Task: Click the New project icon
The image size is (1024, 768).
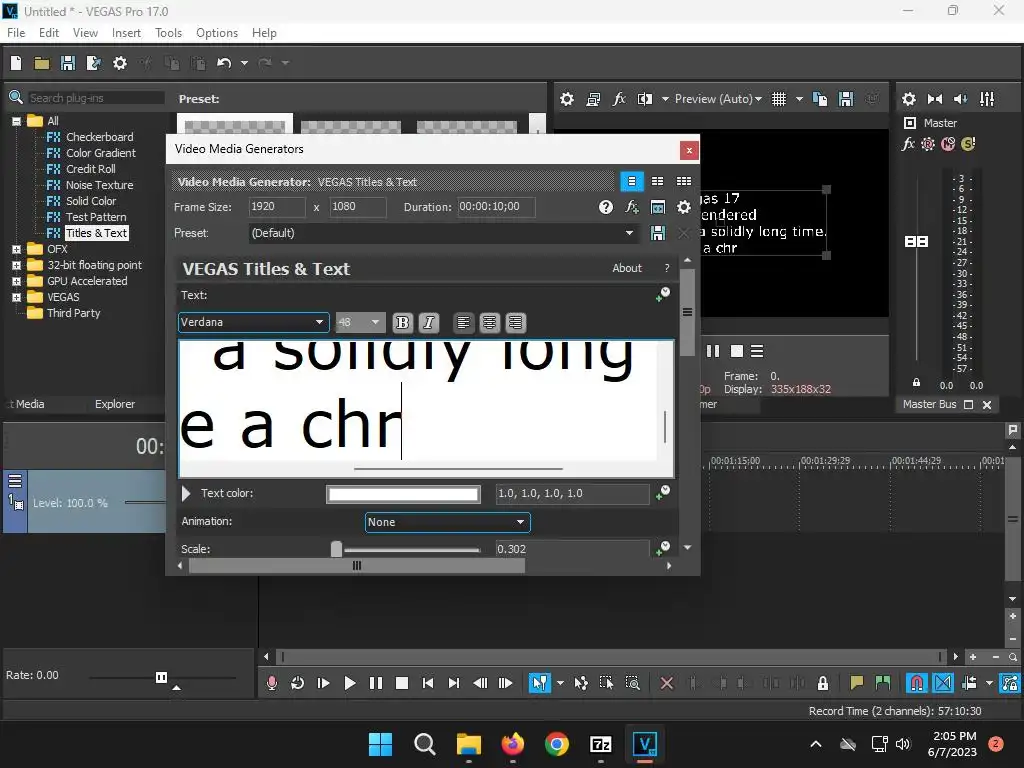Action: pyautogui.click(x=16, y=63)
